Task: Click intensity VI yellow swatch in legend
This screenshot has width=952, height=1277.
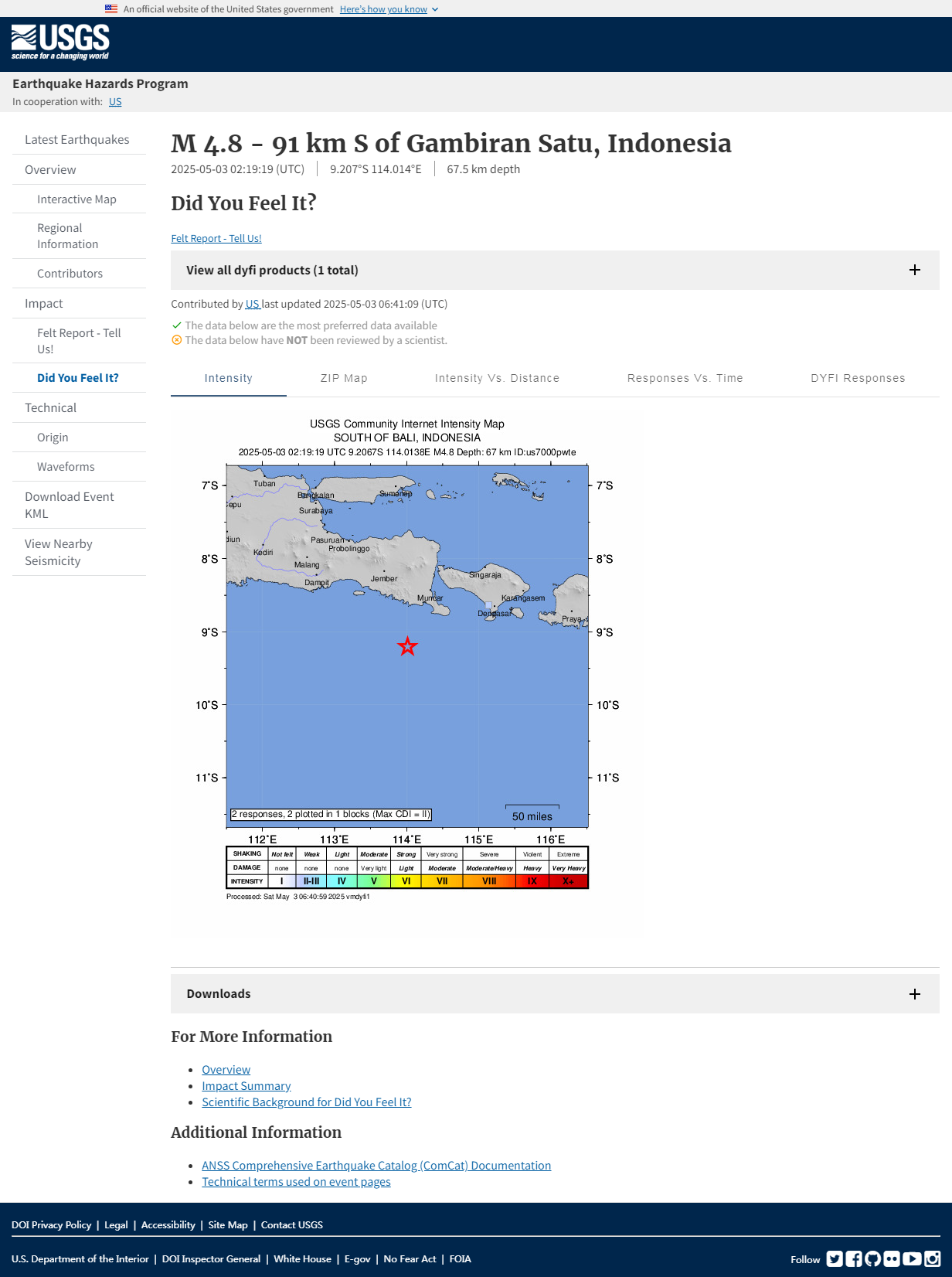Action: pos(406,881)
